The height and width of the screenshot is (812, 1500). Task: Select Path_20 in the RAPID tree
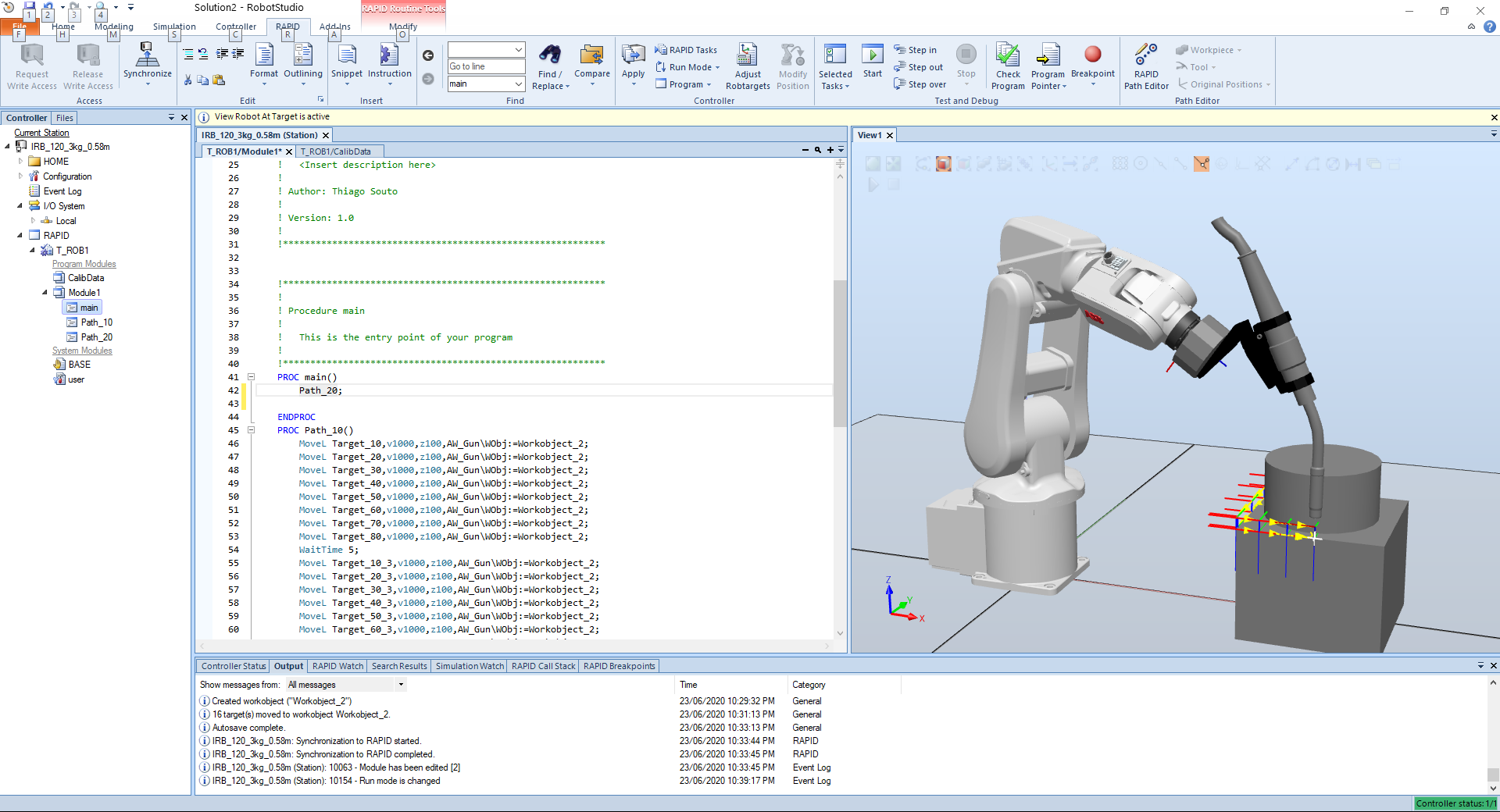coord(96,337)
